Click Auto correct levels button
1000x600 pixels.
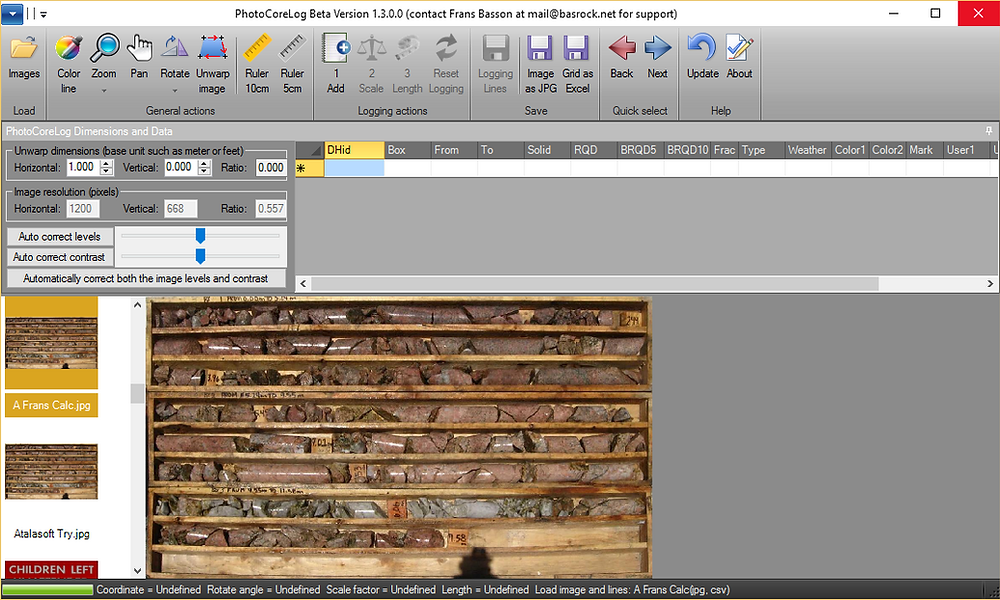pyautogui.click(x=60, y=237)
